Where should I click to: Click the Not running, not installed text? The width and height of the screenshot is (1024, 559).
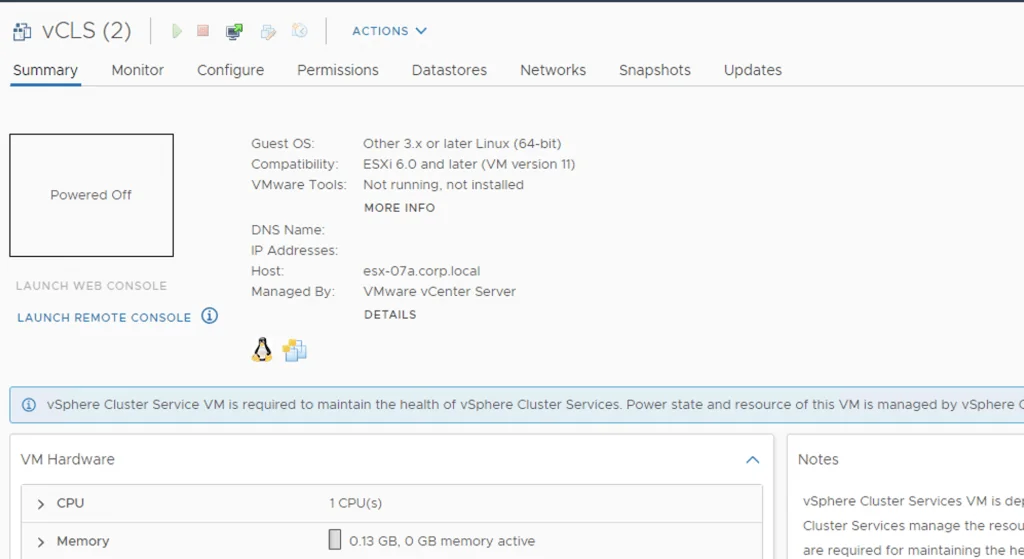pyautogui.click(x=443, y=185)
